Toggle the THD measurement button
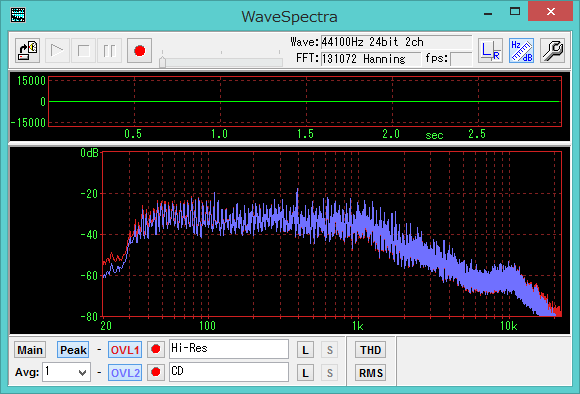 [370, 350]
